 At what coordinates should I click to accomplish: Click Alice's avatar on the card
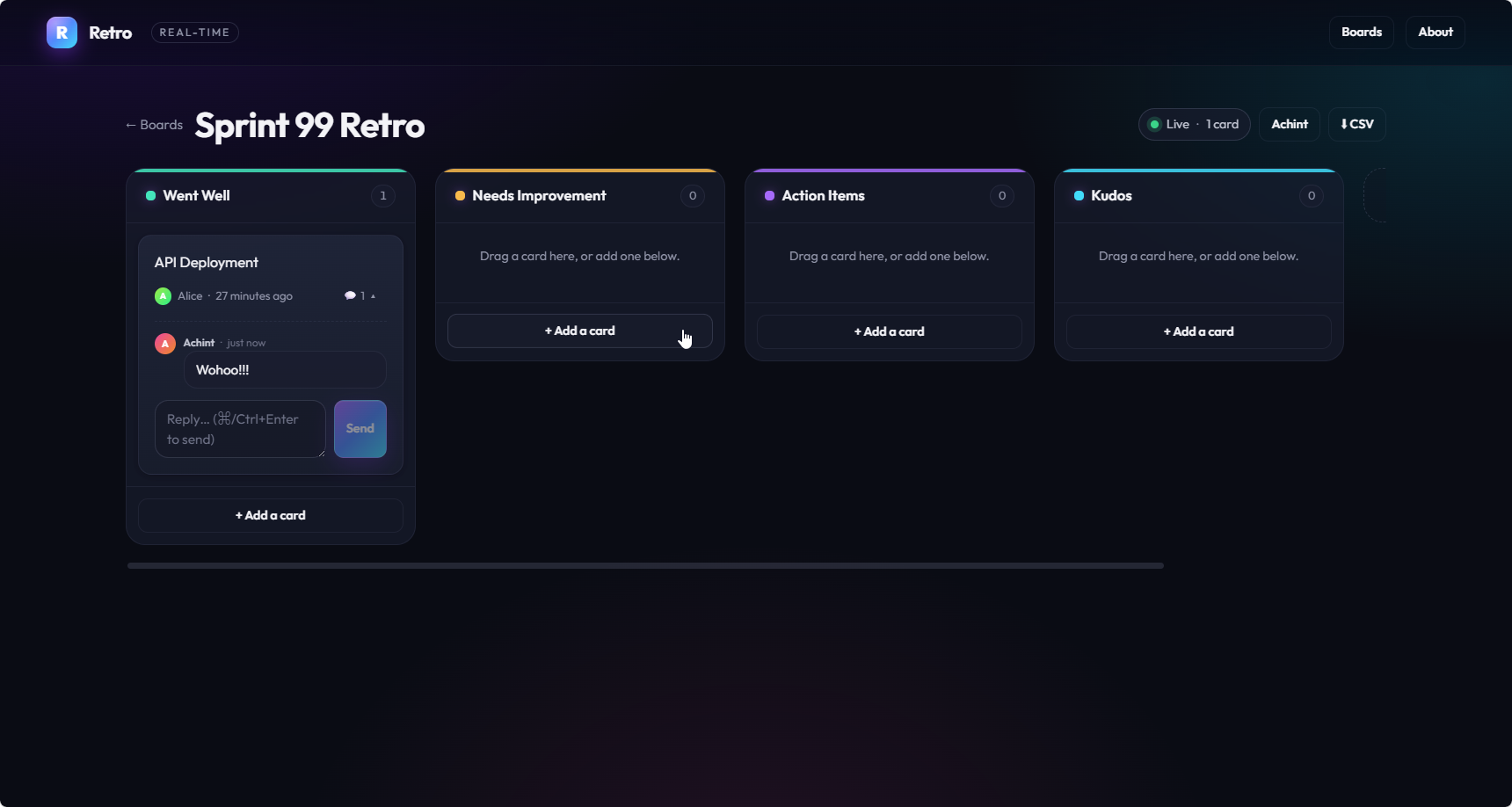[163, 296]
